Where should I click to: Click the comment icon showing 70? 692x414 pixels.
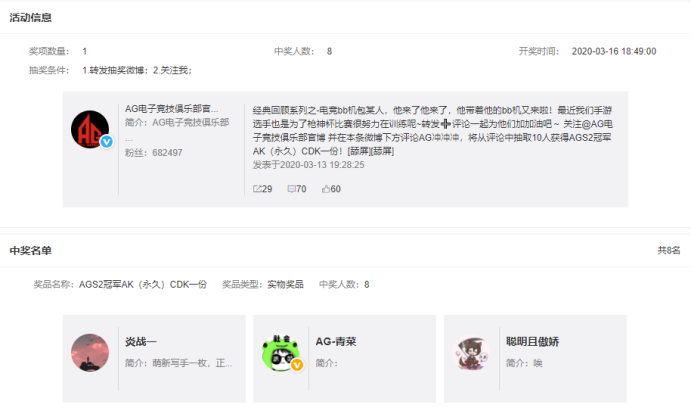pos(292,189)
